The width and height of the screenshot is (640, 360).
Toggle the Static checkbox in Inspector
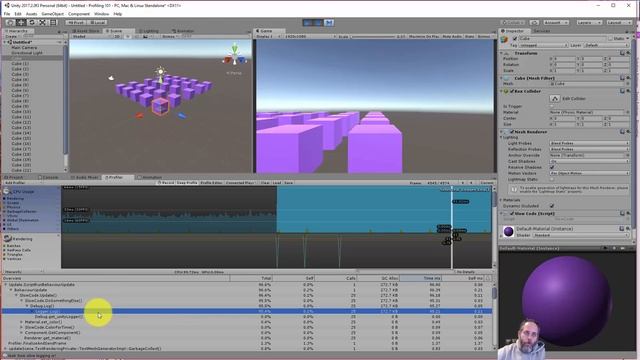[x=611, y=39]
